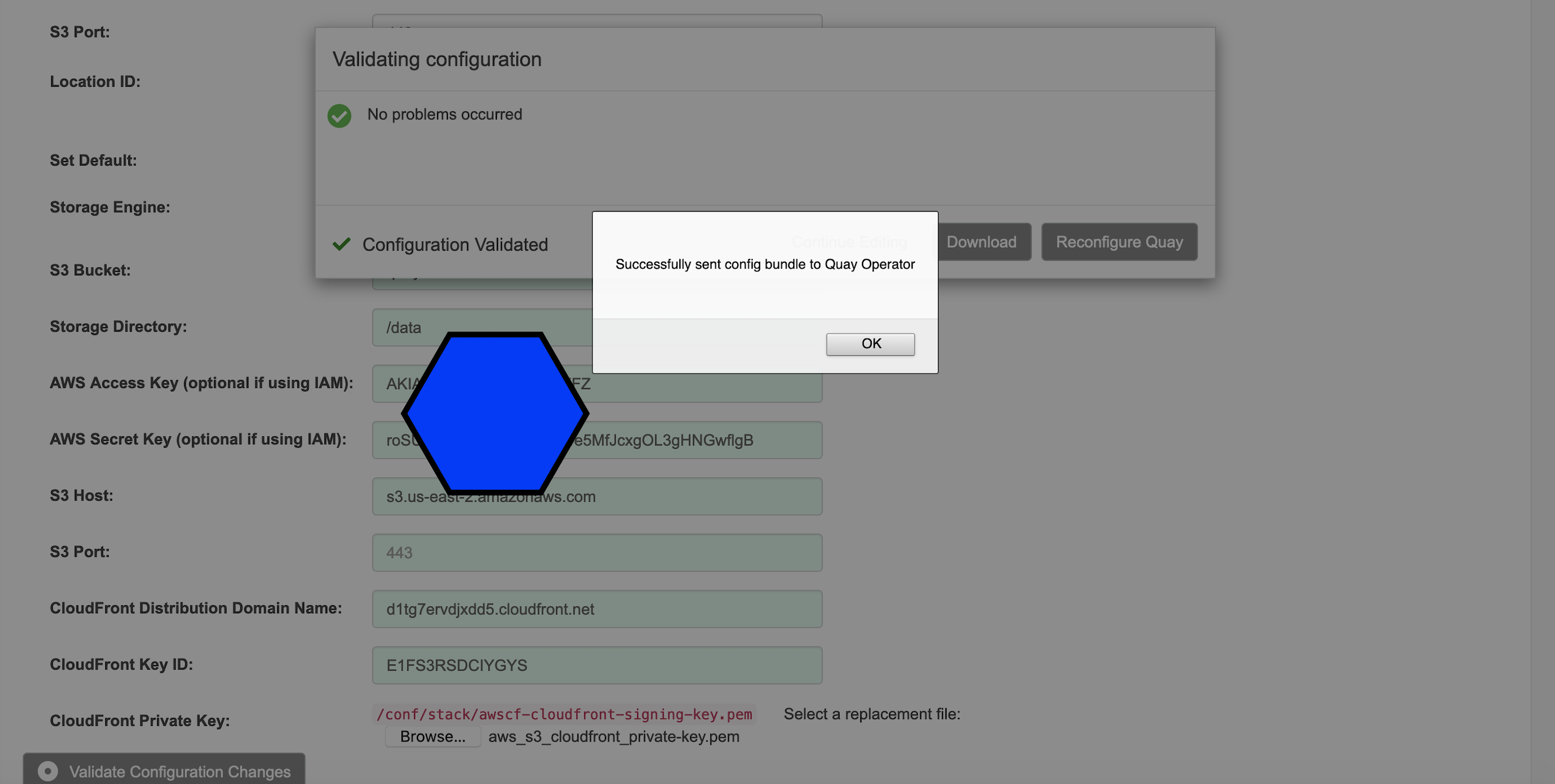Click the Browse button for the private key

pyautogui.click(x=432, y=736)
